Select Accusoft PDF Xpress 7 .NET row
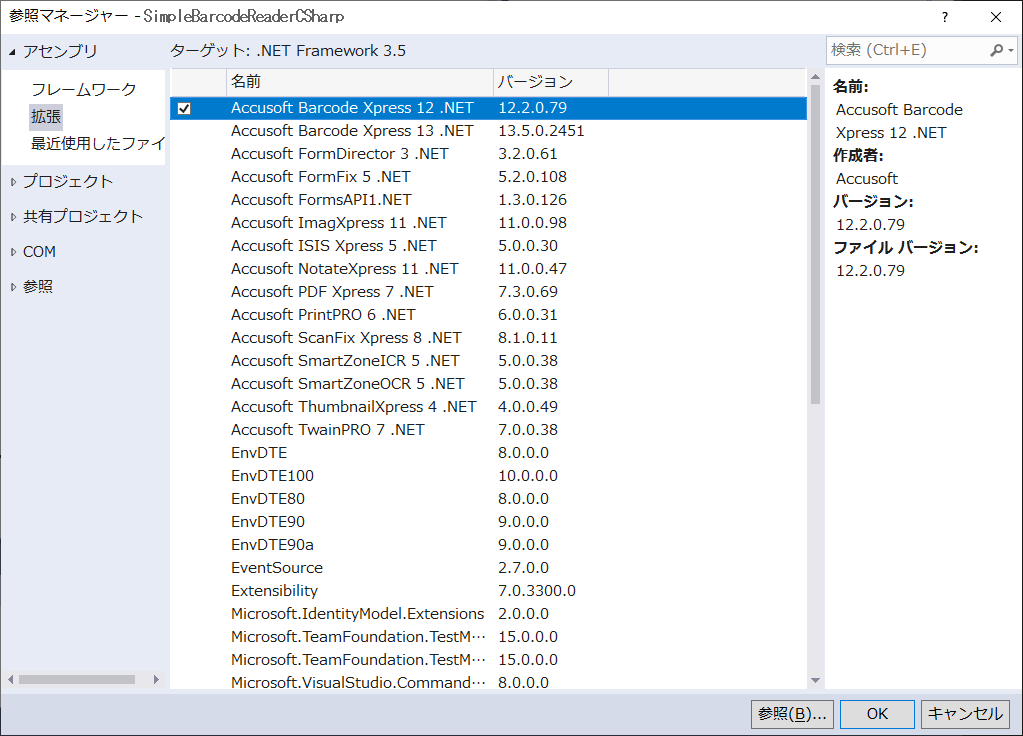 click(x=488, y=292)
